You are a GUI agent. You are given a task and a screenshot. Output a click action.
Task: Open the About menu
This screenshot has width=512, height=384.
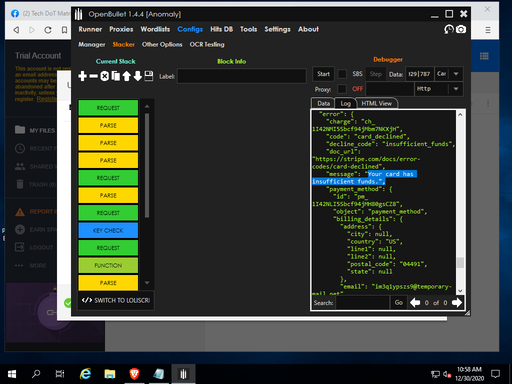click(x=308, y=29)
